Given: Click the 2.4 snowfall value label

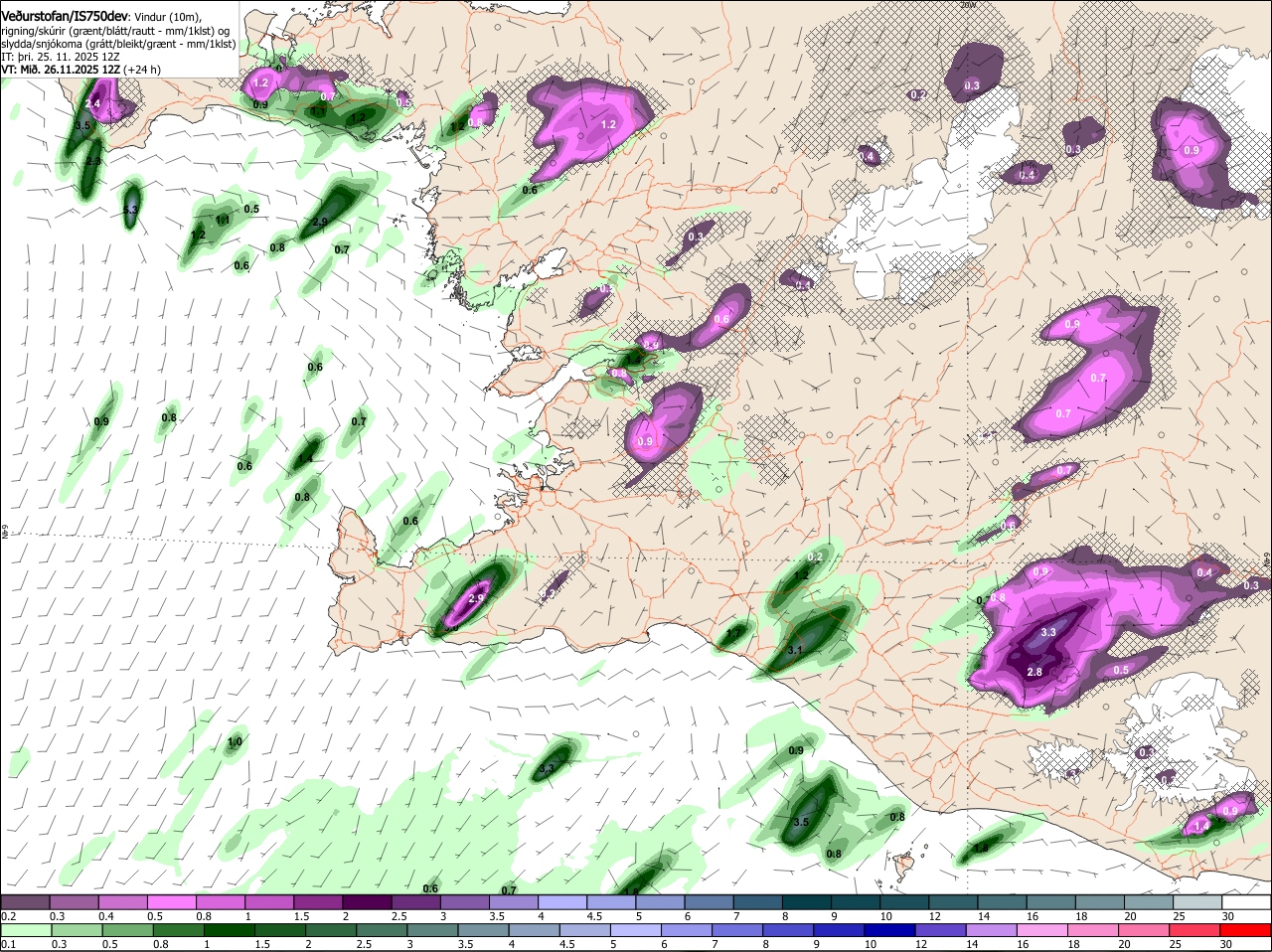Looking at the screenshot, I should point(93,103).
